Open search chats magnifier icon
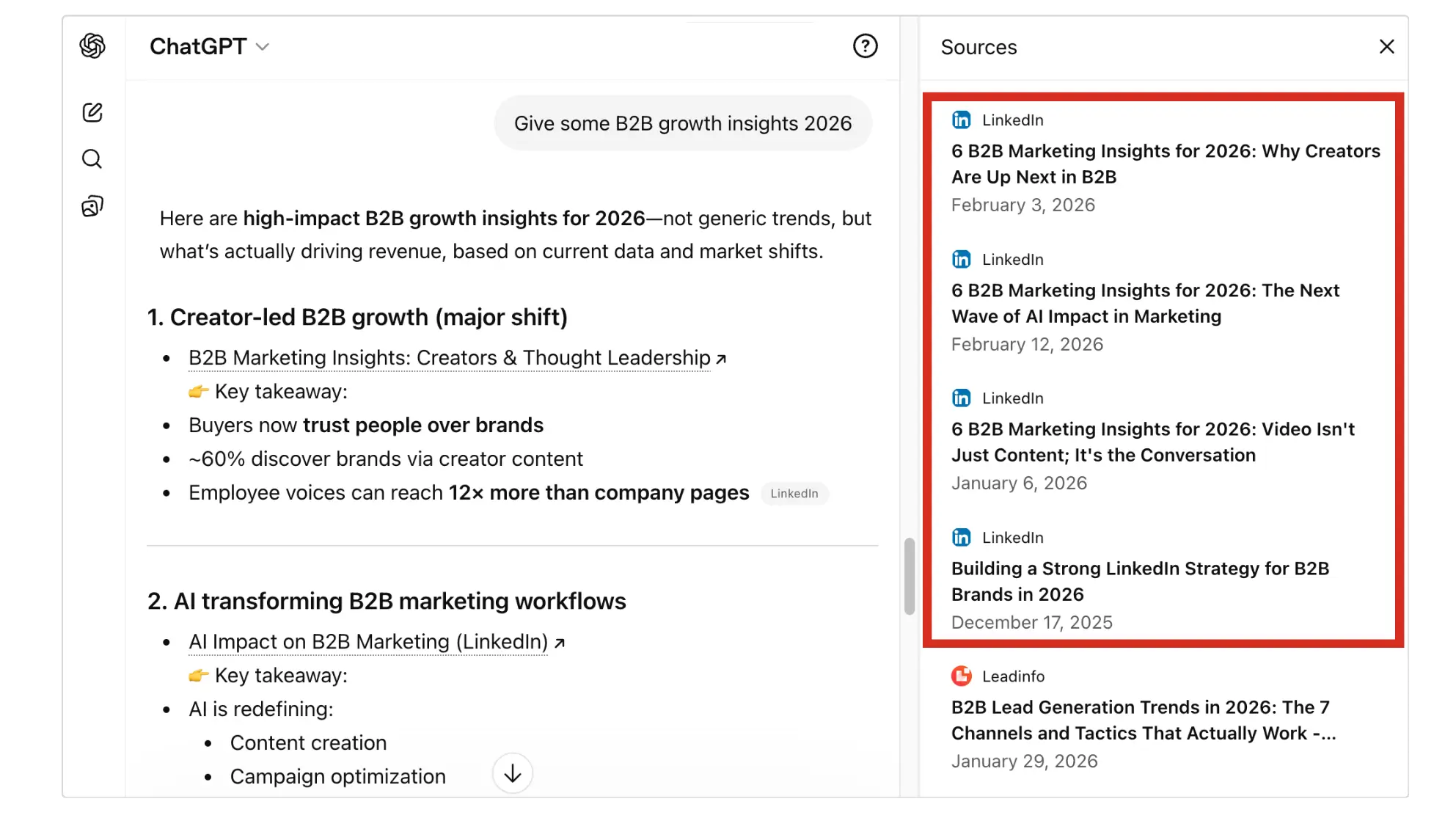Image resolution: width=1456 pixels, height=818 pixels. 92,159
